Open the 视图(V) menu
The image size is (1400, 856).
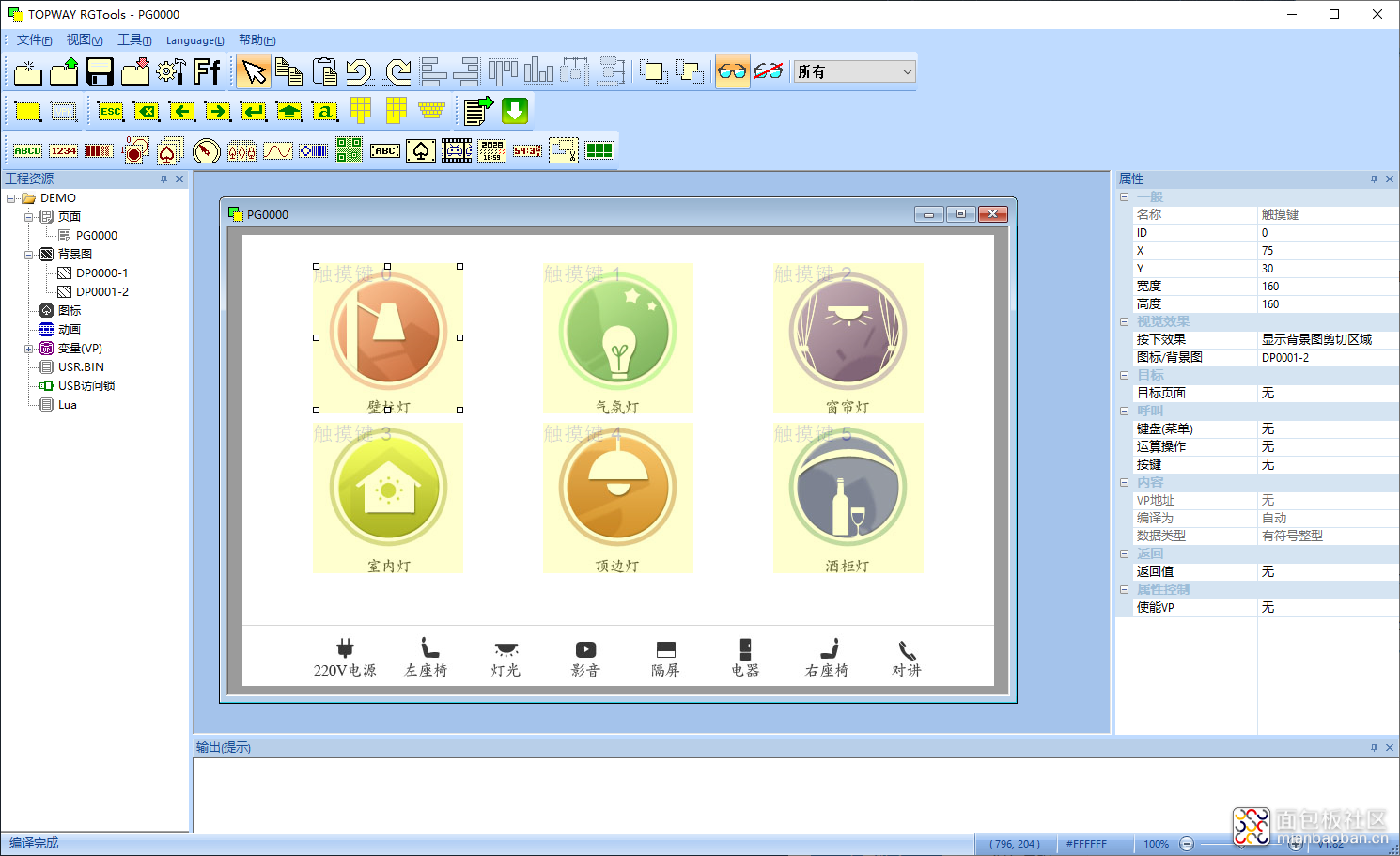[x=85, y=40]
